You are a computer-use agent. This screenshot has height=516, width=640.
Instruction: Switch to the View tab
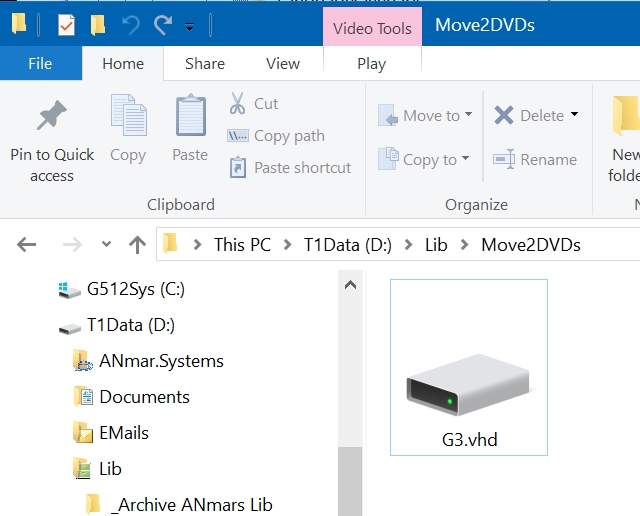(x=283, y=64)
